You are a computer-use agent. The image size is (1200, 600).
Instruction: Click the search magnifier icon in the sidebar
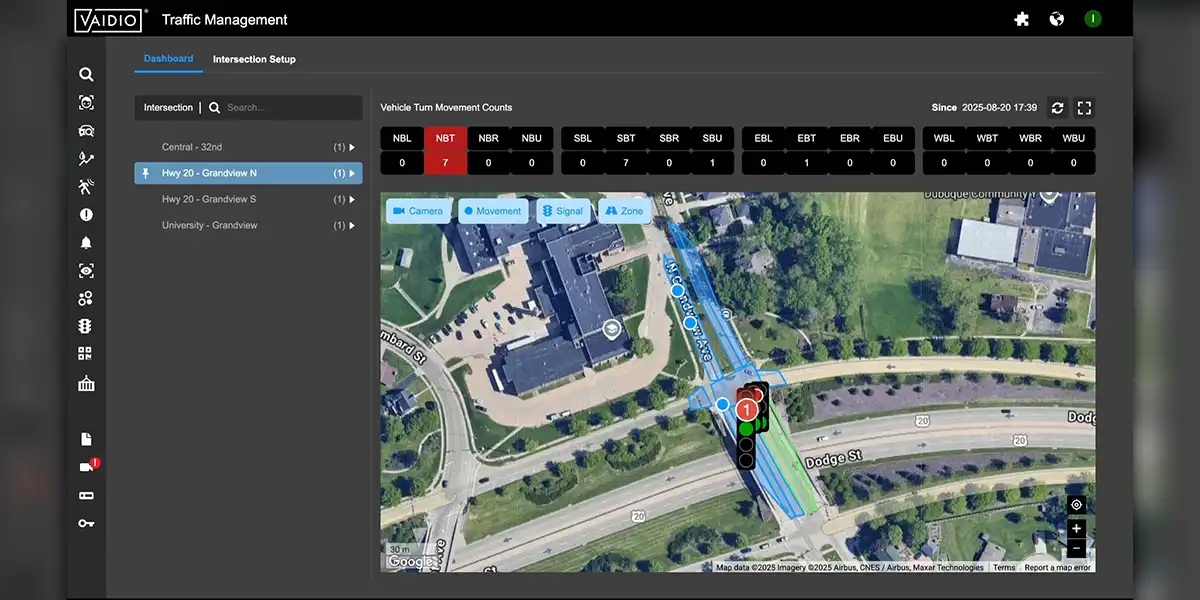(x=86, y=74)
